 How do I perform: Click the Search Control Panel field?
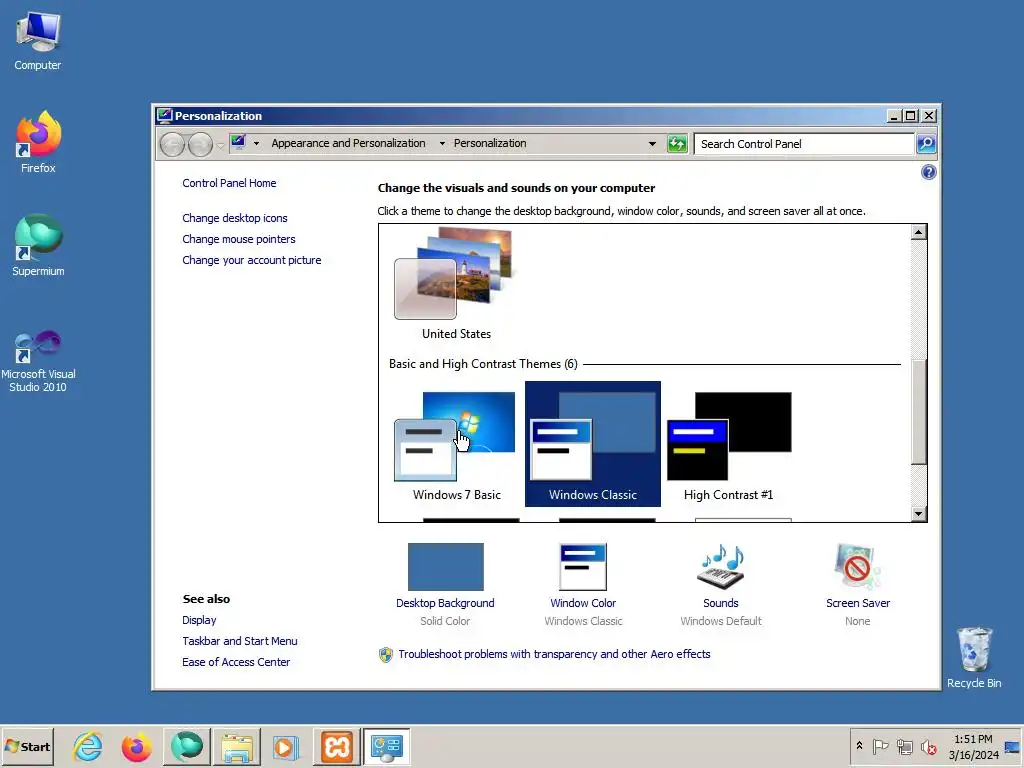(803, 144)
